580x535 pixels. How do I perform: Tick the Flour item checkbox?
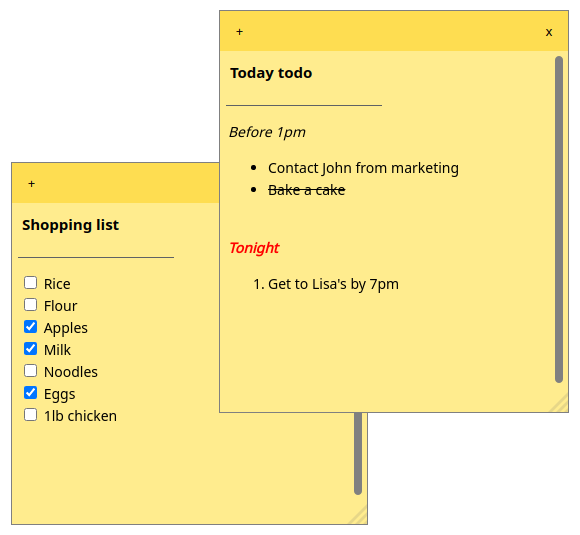click(x=30, y=305)
